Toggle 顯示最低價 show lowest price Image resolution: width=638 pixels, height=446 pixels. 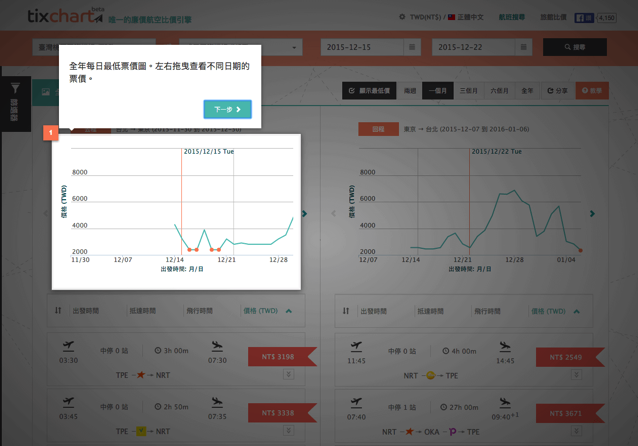(369, 91)
